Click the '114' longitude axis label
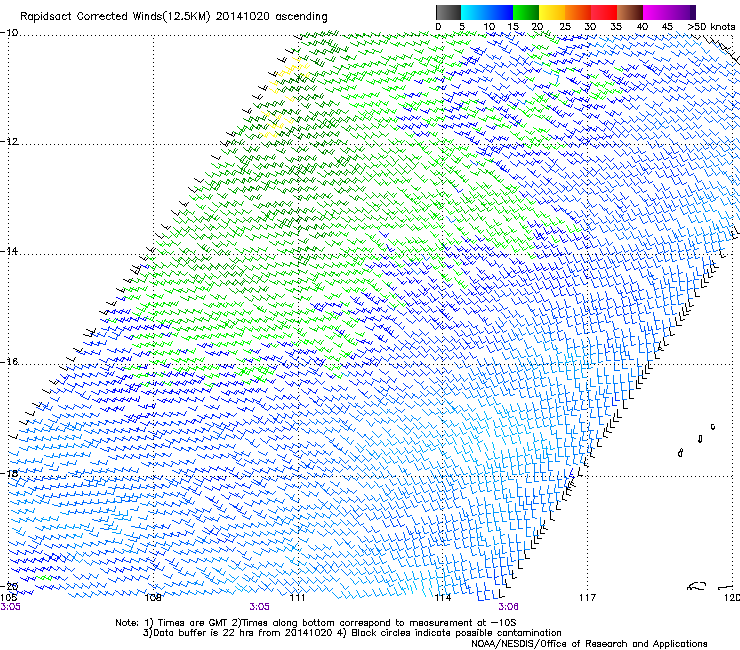Viewport: 740px width, 650px height. [443, 598]
